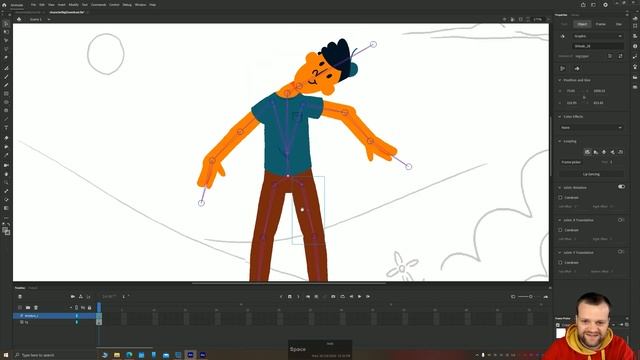The height and width of the screenshot is (360, 640).
Task: Click the instance name input field
Action: tap(598, 46)
